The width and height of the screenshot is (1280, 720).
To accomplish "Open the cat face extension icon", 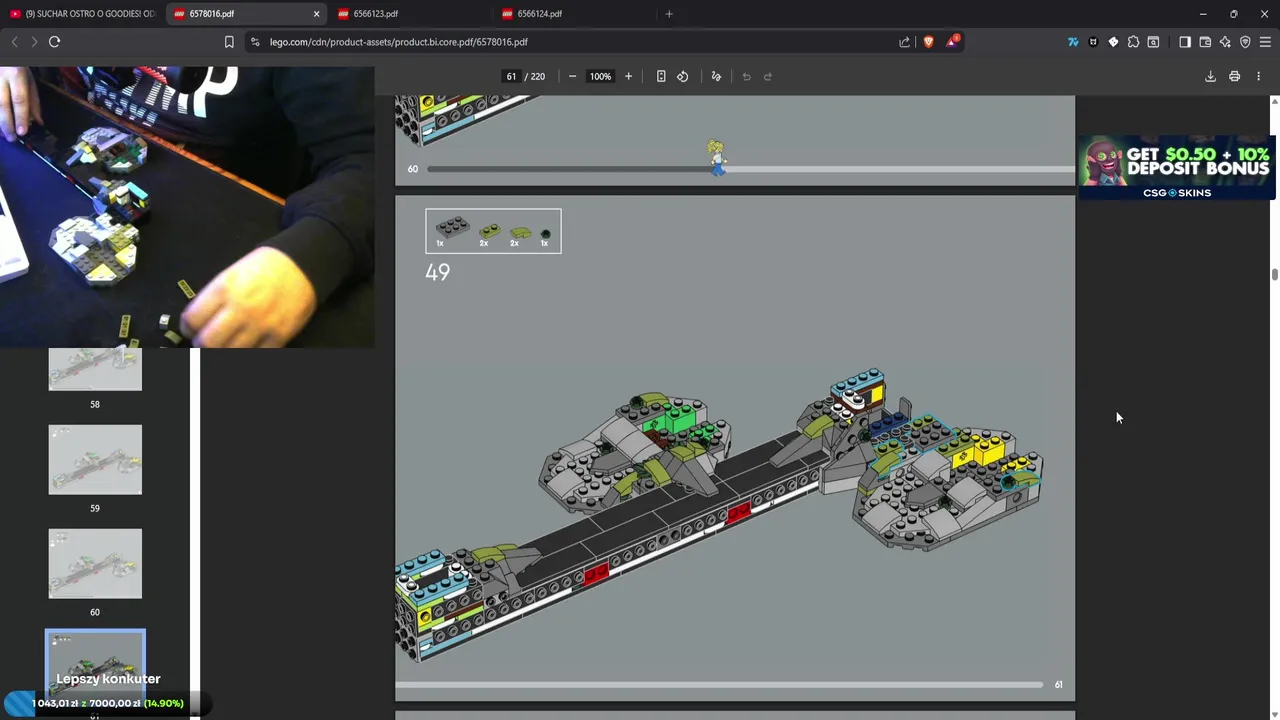I will pos(1093,42).
